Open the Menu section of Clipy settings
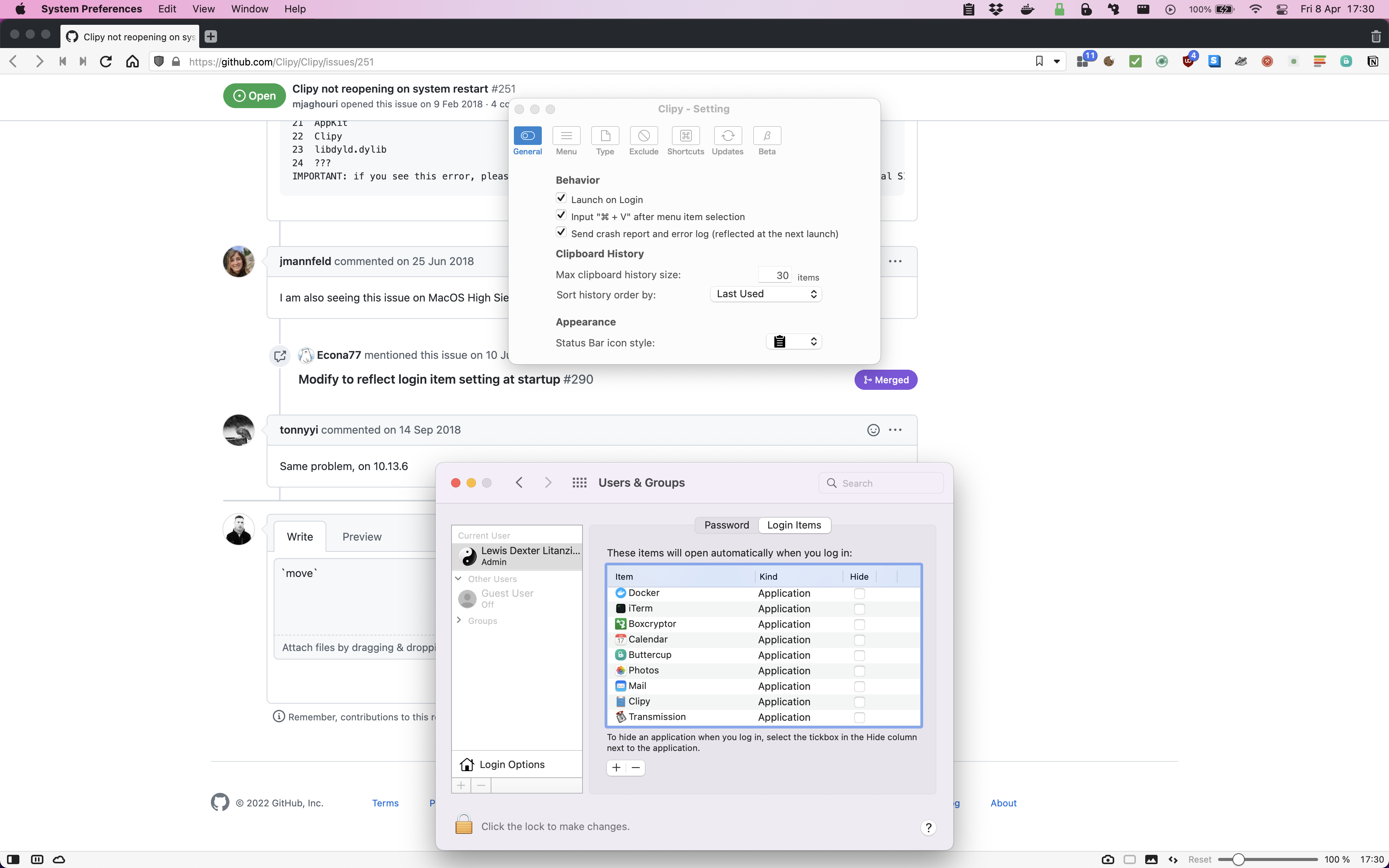1389x868 pixels. pos(566,140)
